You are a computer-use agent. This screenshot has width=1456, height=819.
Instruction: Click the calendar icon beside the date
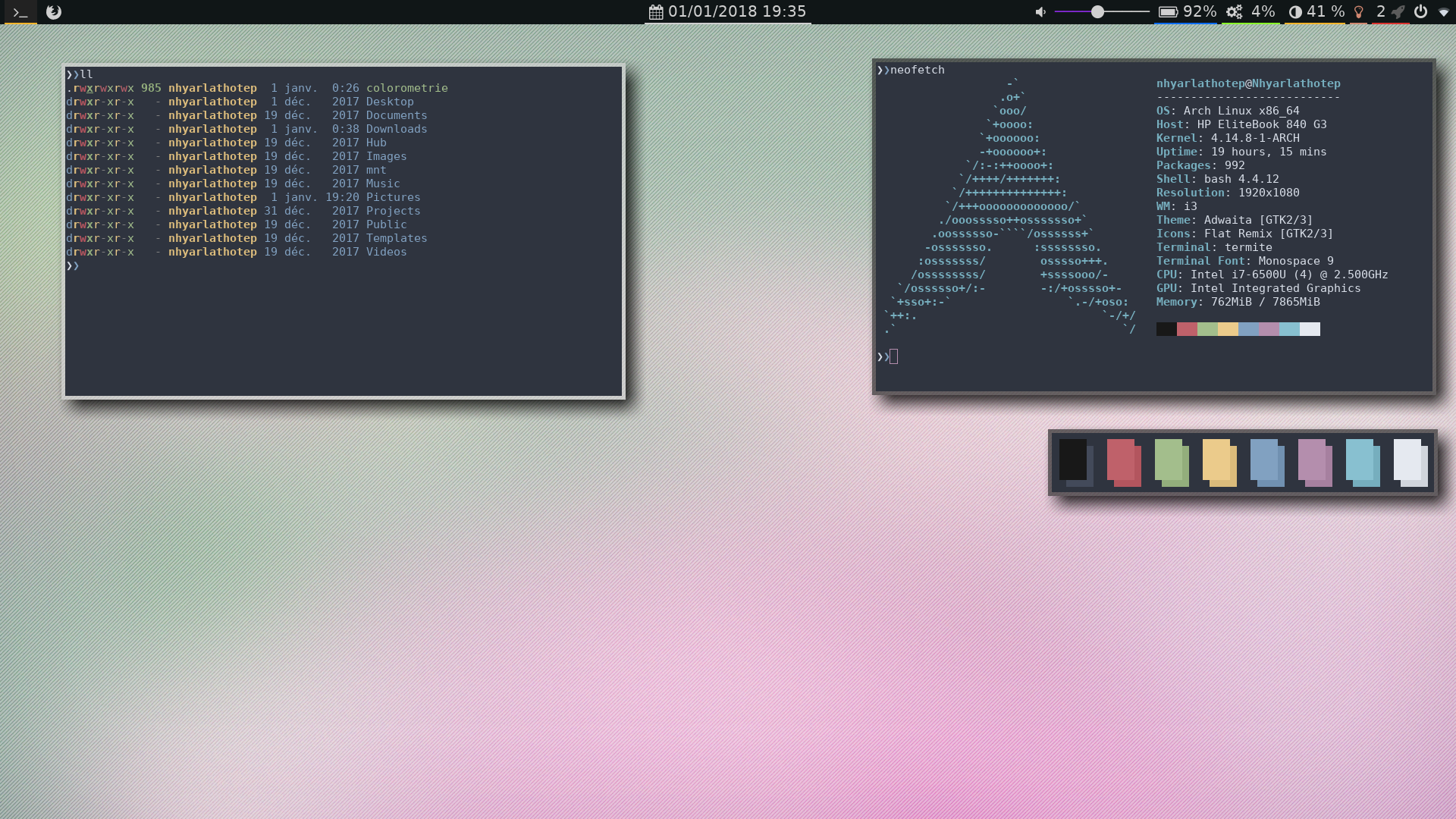(x=656, y=12)
